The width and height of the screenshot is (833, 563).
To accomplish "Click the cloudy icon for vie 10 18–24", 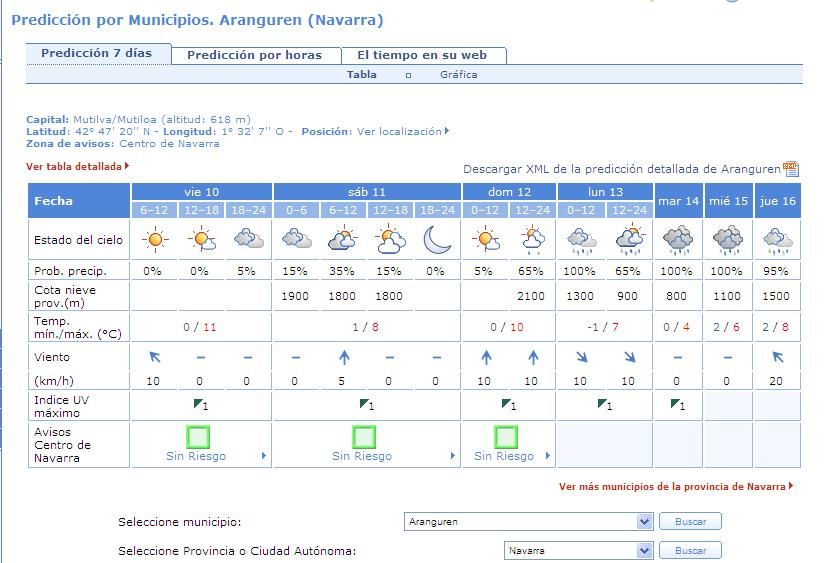I will (249, 238).
